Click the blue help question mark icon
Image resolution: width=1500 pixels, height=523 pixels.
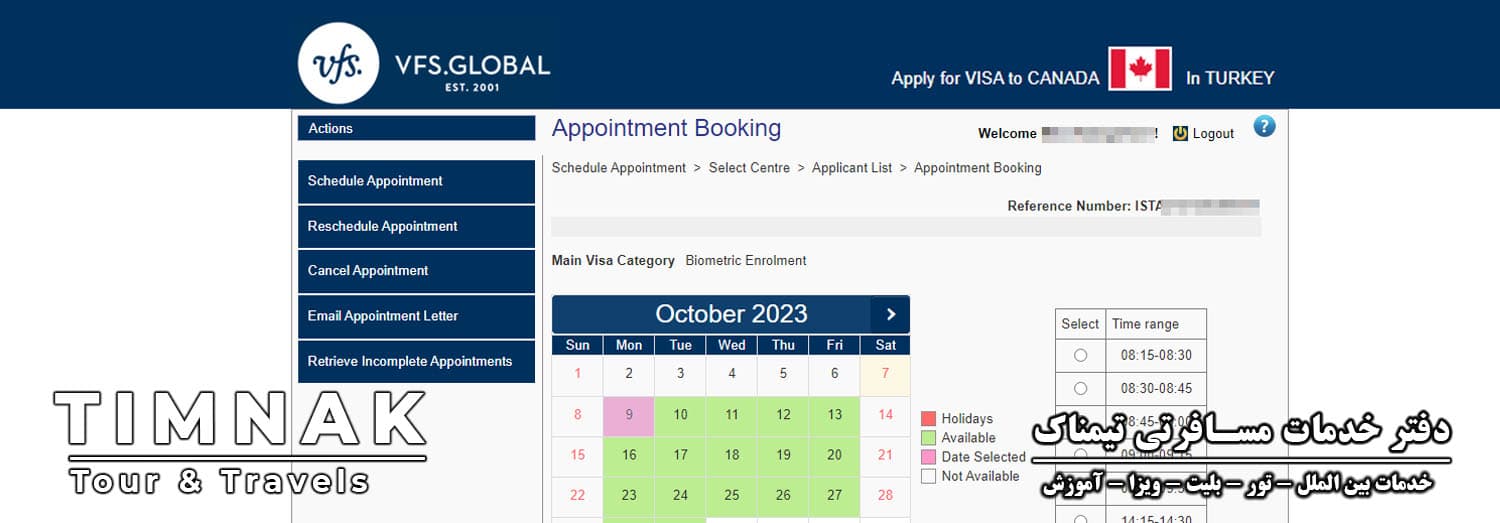1264,127
